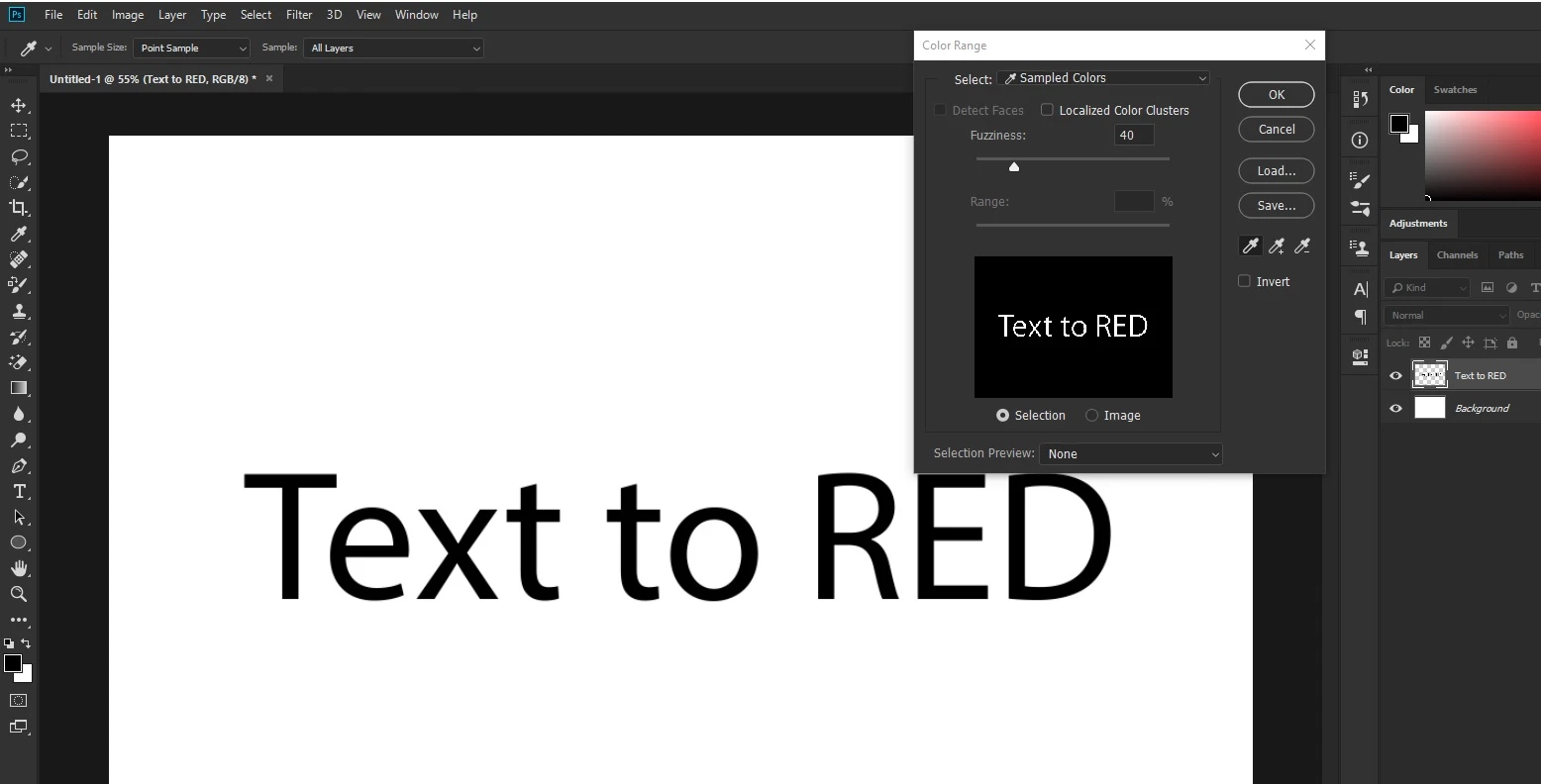
Task: Select the Blur tool
Action: coord(19,414)
